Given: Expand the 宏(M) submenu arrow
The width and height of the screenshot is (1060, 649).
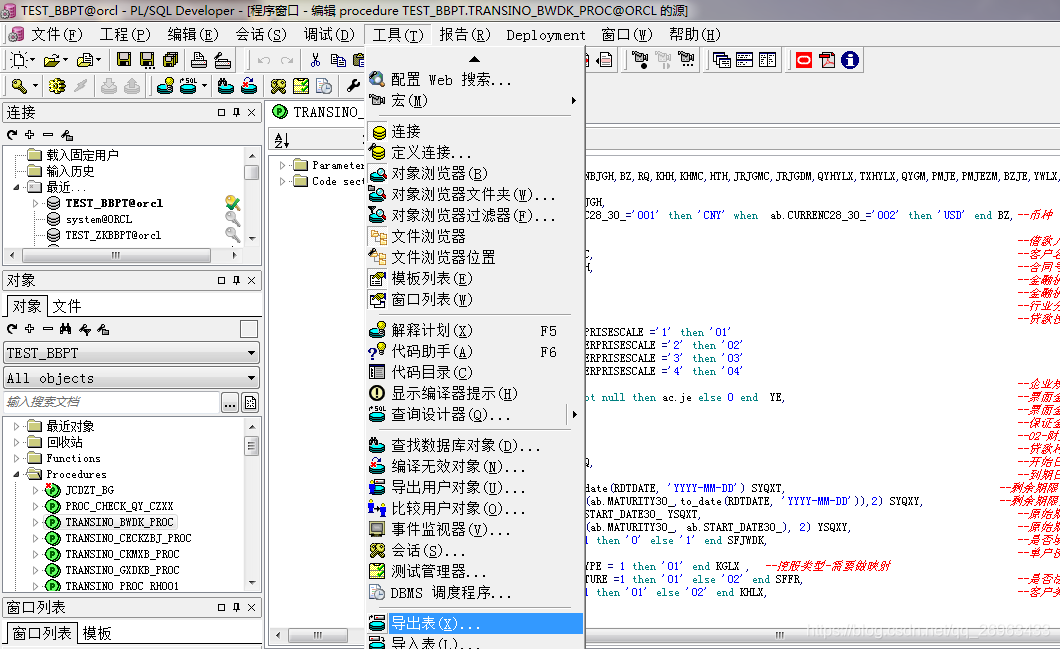Looking at the screenshot, I should pos(573,101).
